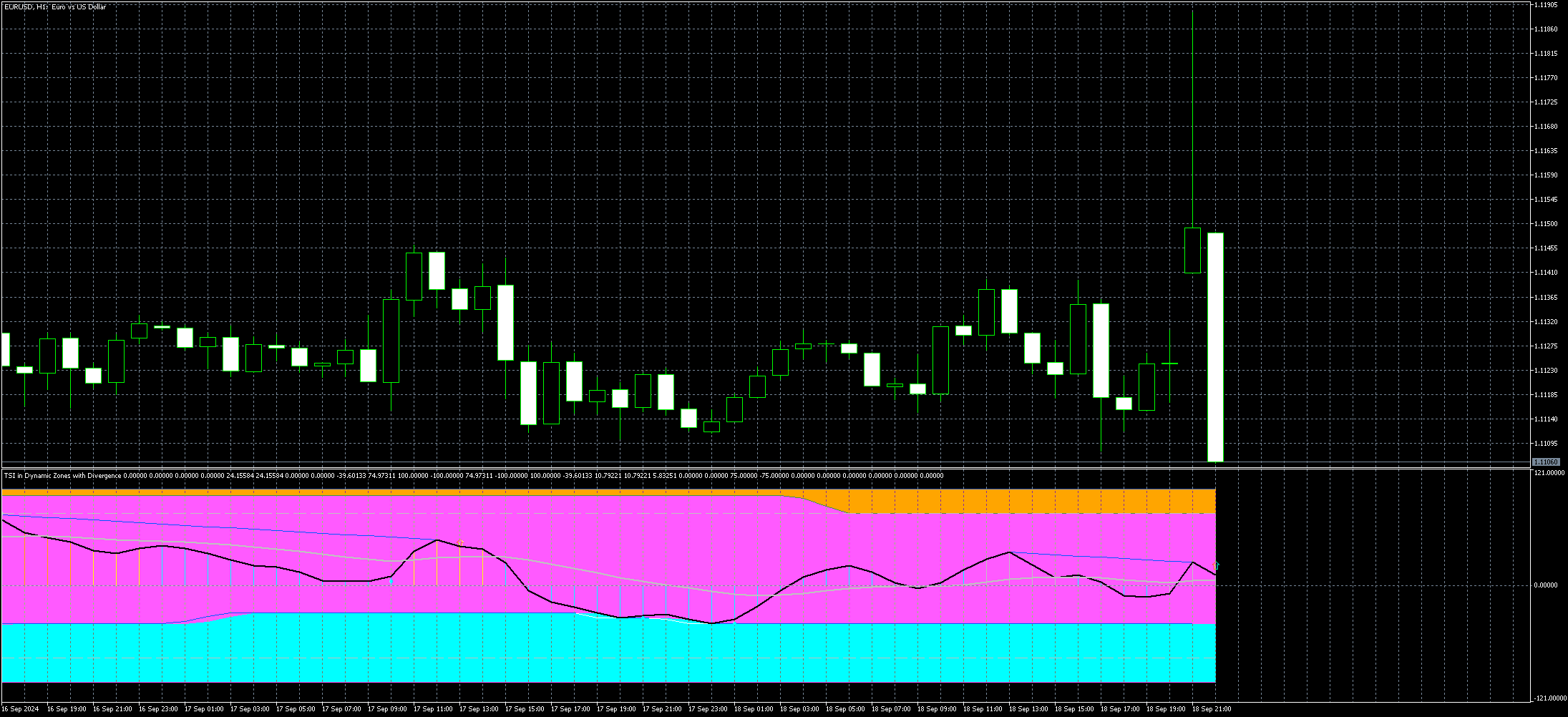Viewport: 1568px width, 717px height.
Task: Click the '17 Sep 07:00' time label
Action: pos(341,709)
